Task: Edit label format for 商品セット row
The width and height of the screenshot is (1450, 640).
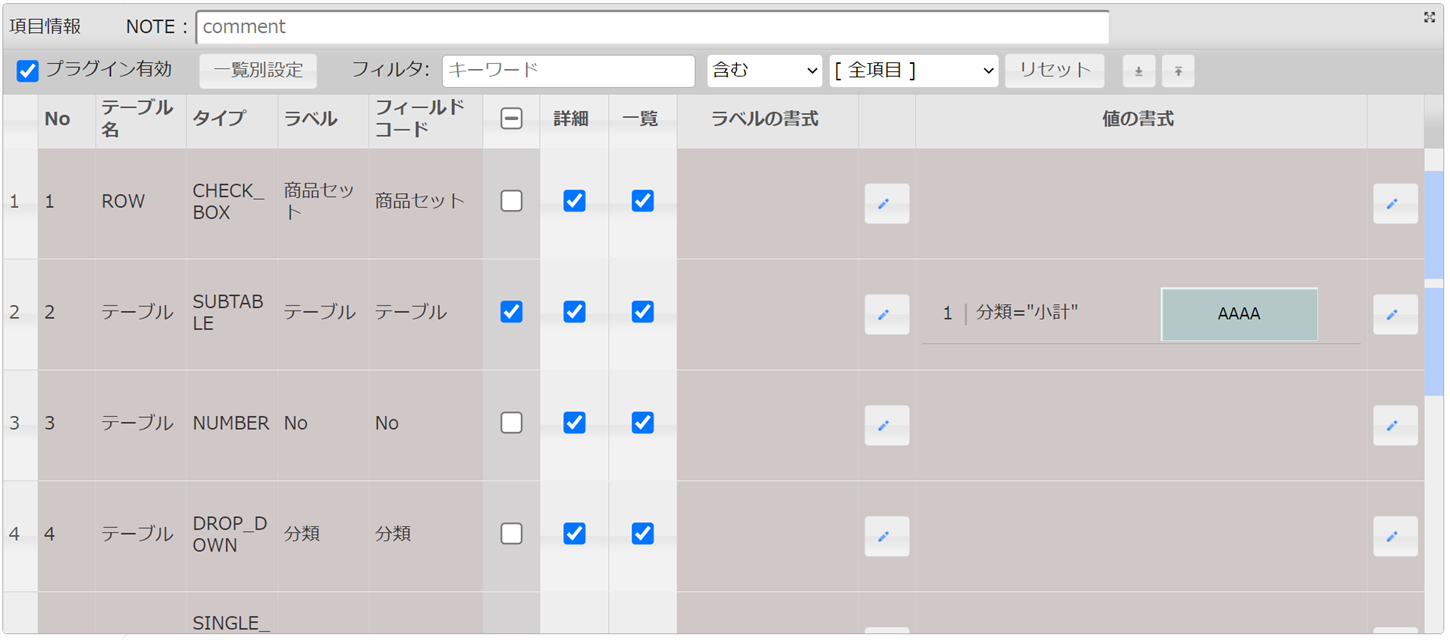Action: click(887, 204)
